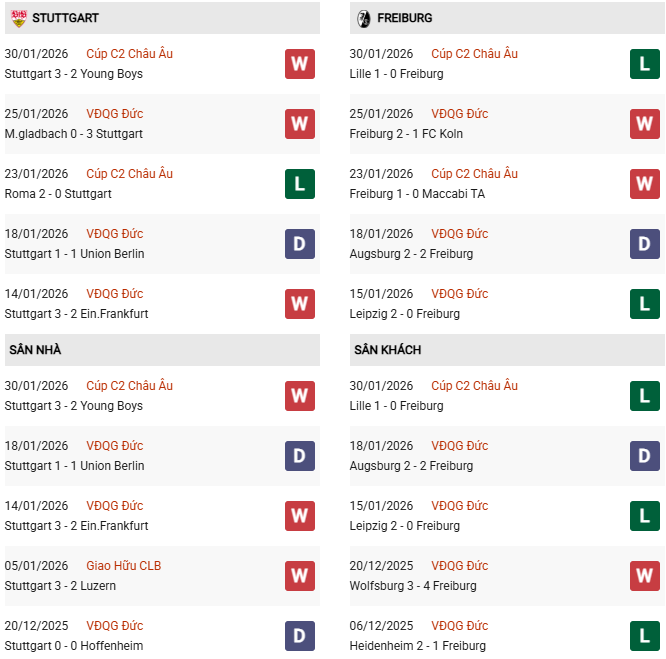
Task: Click the D badge for Stuttgart vs Hoffenheim
Action: point(299,636)
